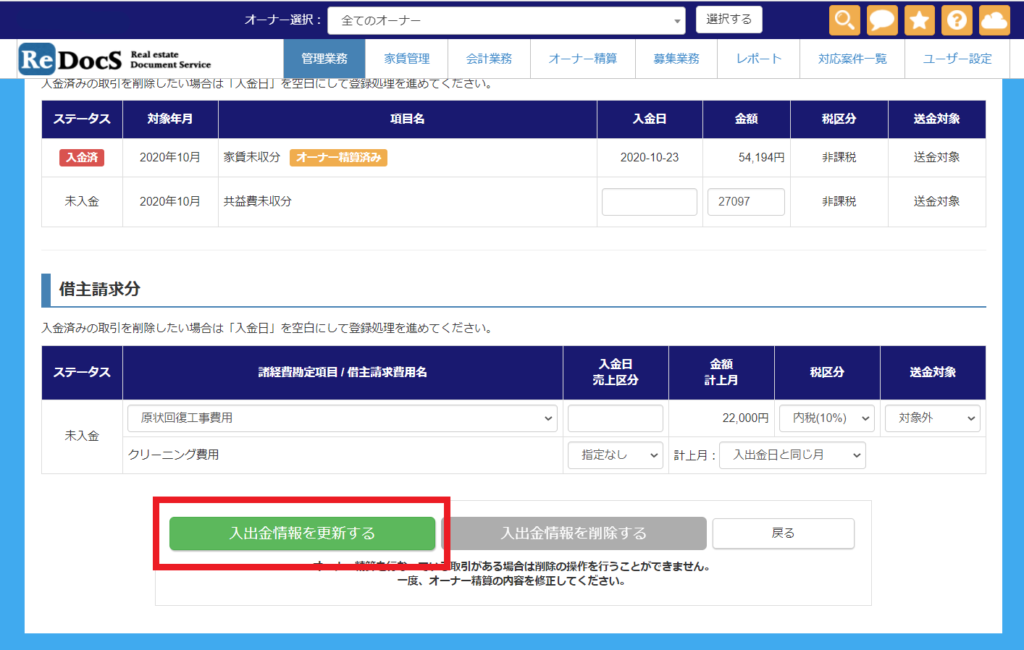This screenshot has width=1024, height=650.
Task: Click the 選択する button
Action: [x=729, y=20]
